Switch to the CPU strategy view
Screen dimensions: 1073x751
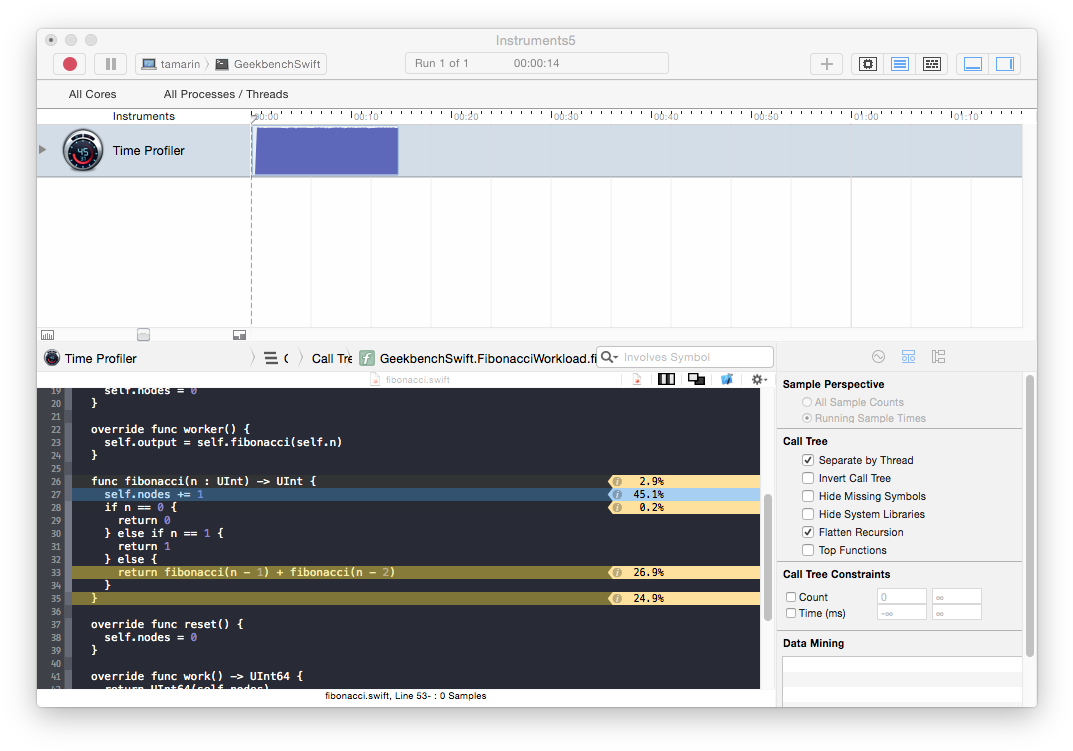[868, 64]
